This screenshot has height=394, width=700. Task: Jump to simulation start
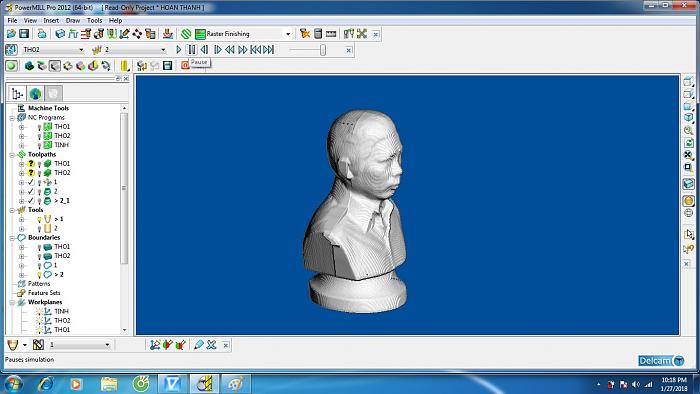point(255,50)
